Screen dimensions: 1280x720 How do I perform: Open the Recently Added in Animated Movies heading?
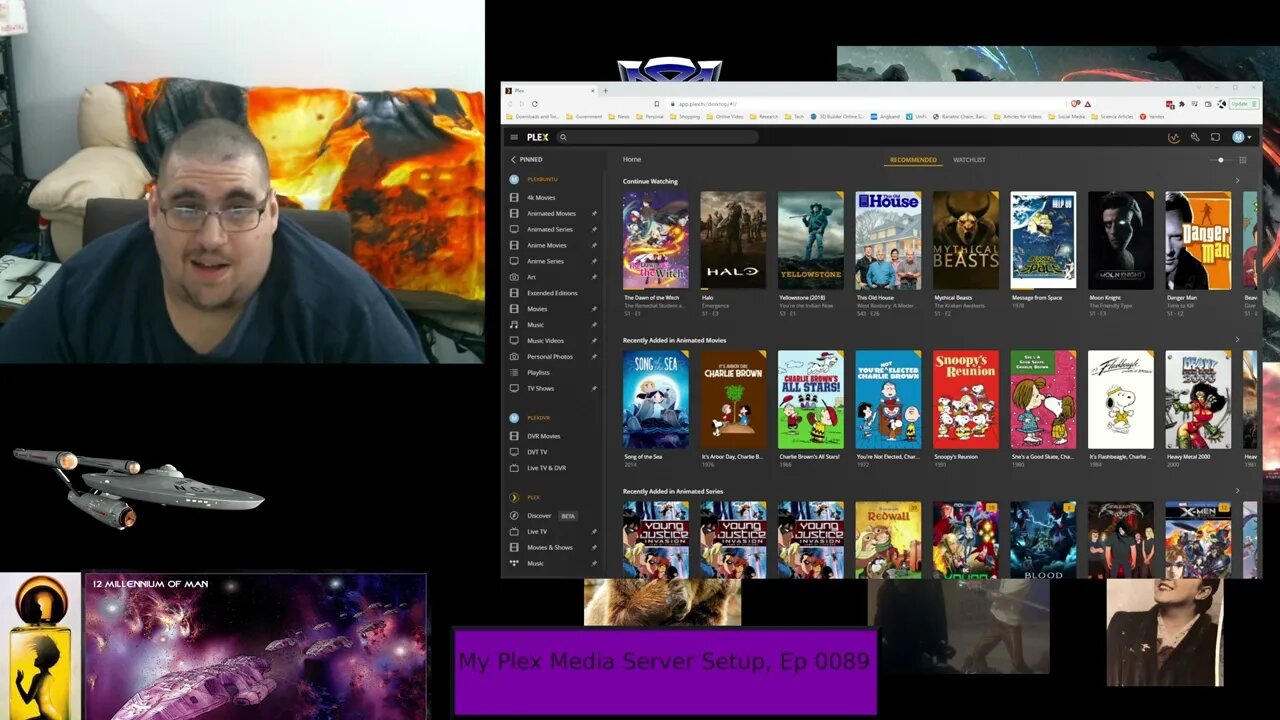click(x=674, y=341)
